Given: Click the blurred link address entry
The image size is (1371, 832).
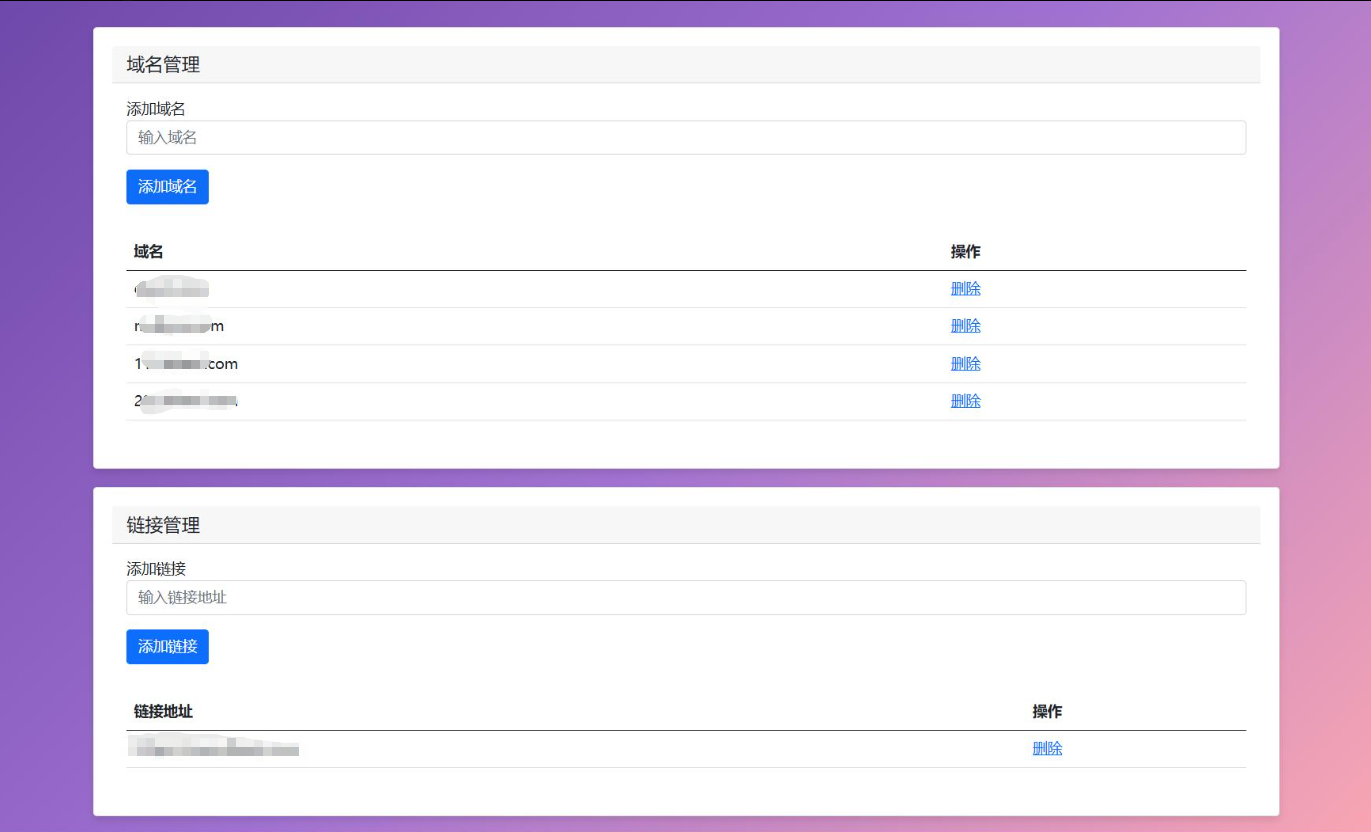Looking at the screenshot, I should pyautogui.click(x=215, y=749).
